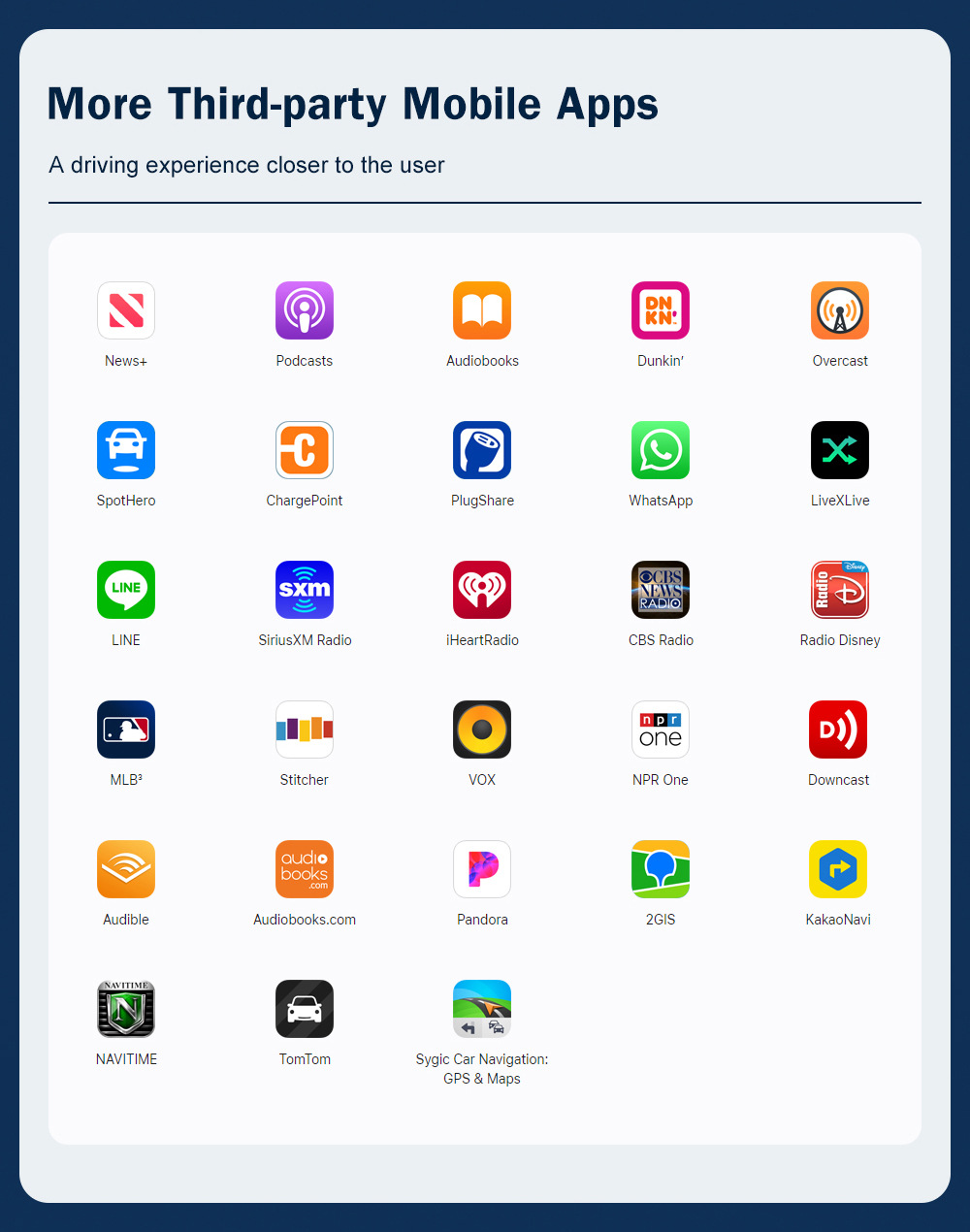The image size is (970, 1232).
Task: Click the Sygic Car Navigation label
Action: pos(482,1069)
